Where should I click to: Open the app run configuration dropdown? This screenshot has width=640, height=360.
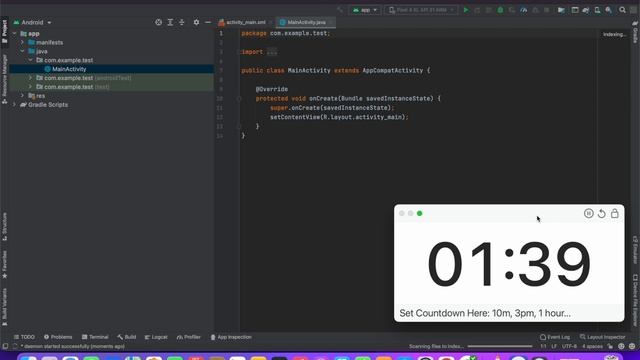coord(365,10)
